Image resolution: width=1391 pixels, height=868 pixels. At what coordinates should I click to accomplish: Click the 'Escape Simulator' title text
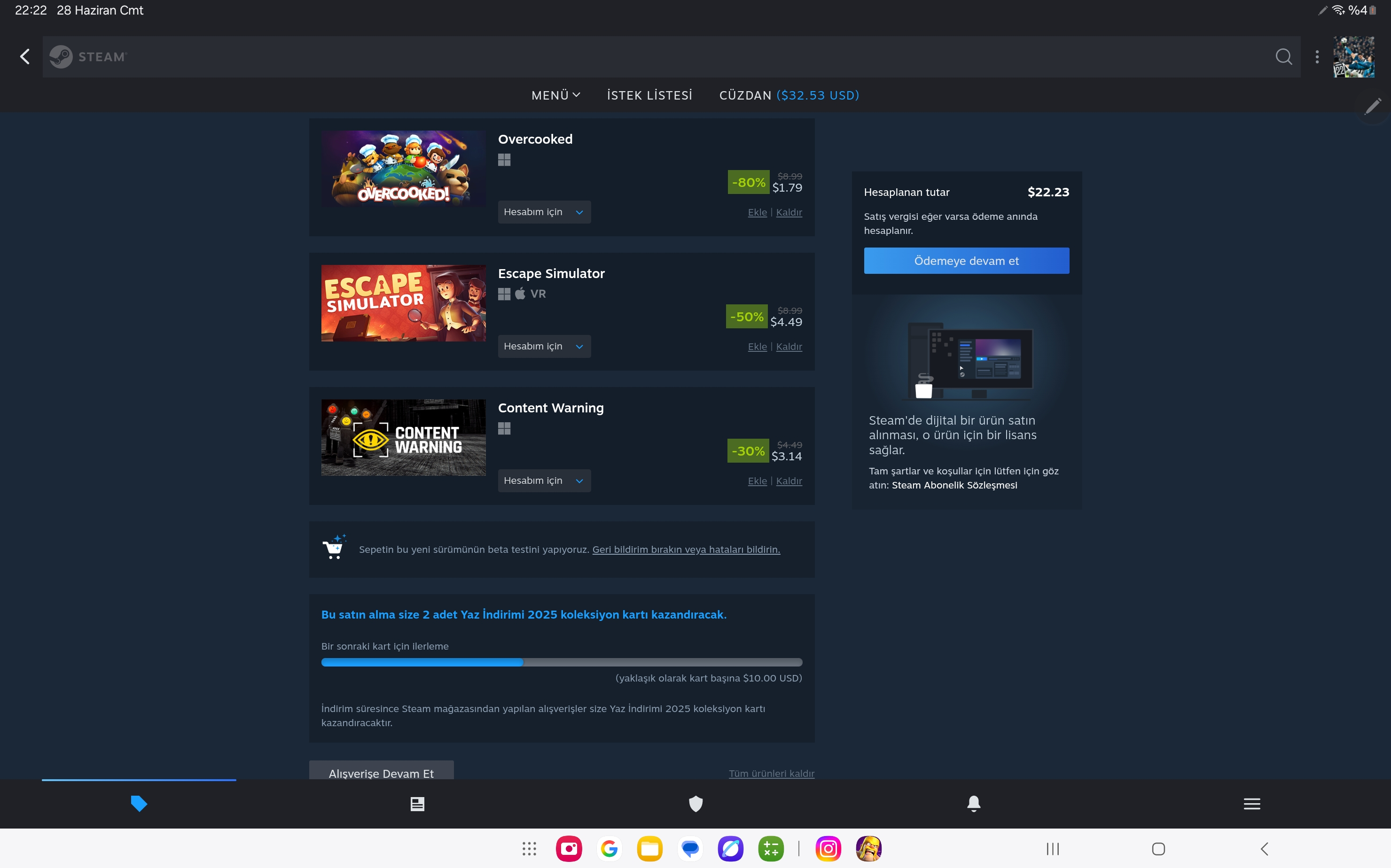(551, 273)
